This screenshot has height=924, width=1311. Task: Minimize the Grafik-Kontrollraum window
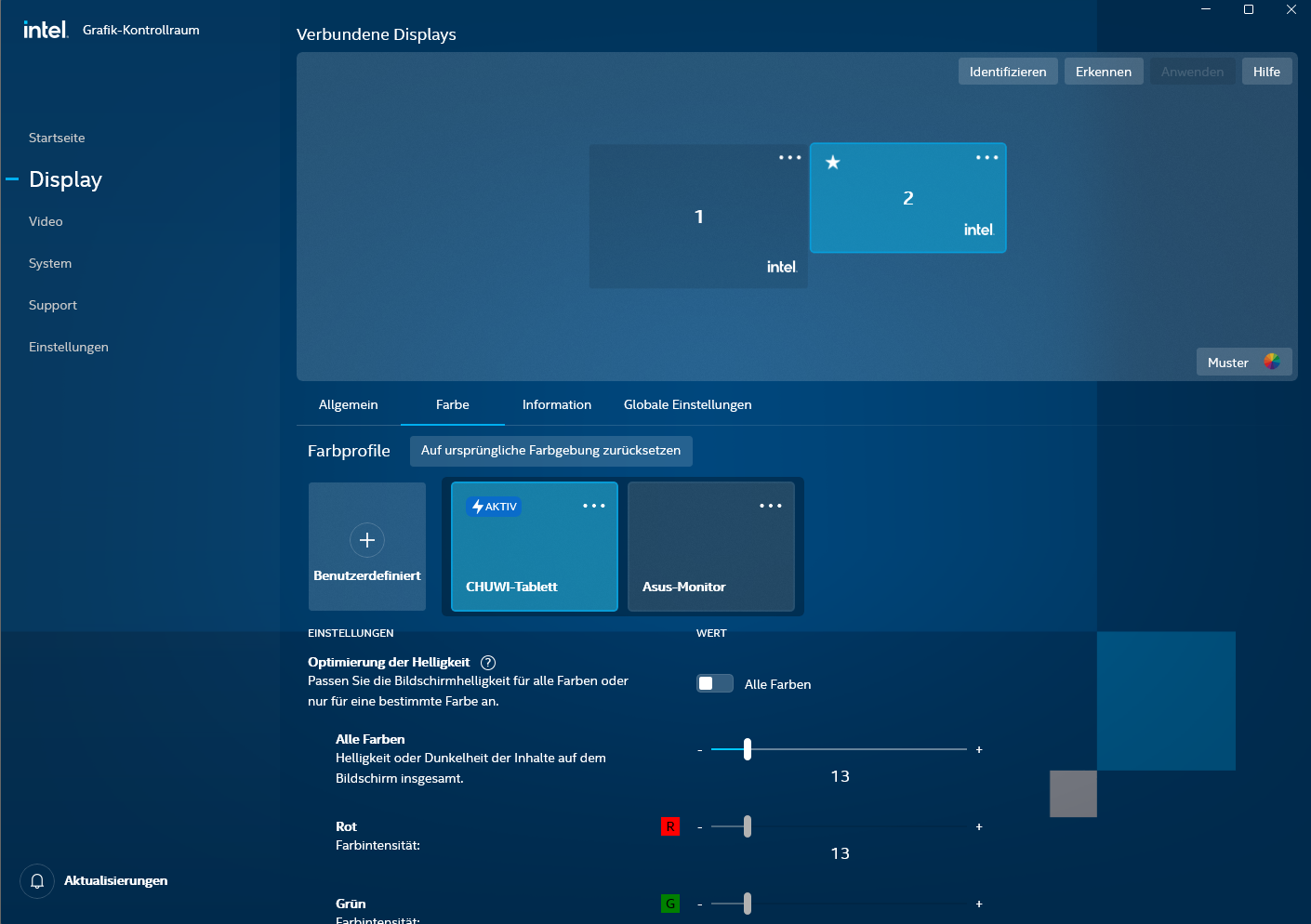click(1206, 9)
